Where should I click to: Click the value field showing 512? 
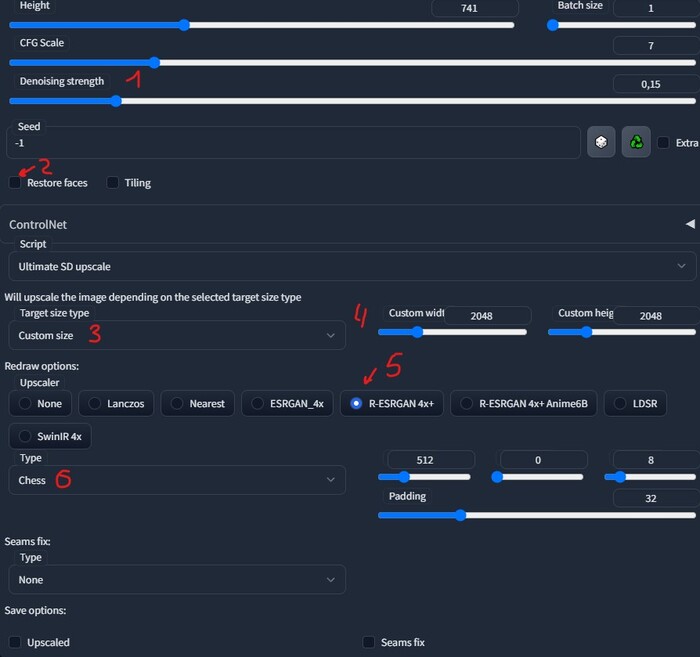431,460
